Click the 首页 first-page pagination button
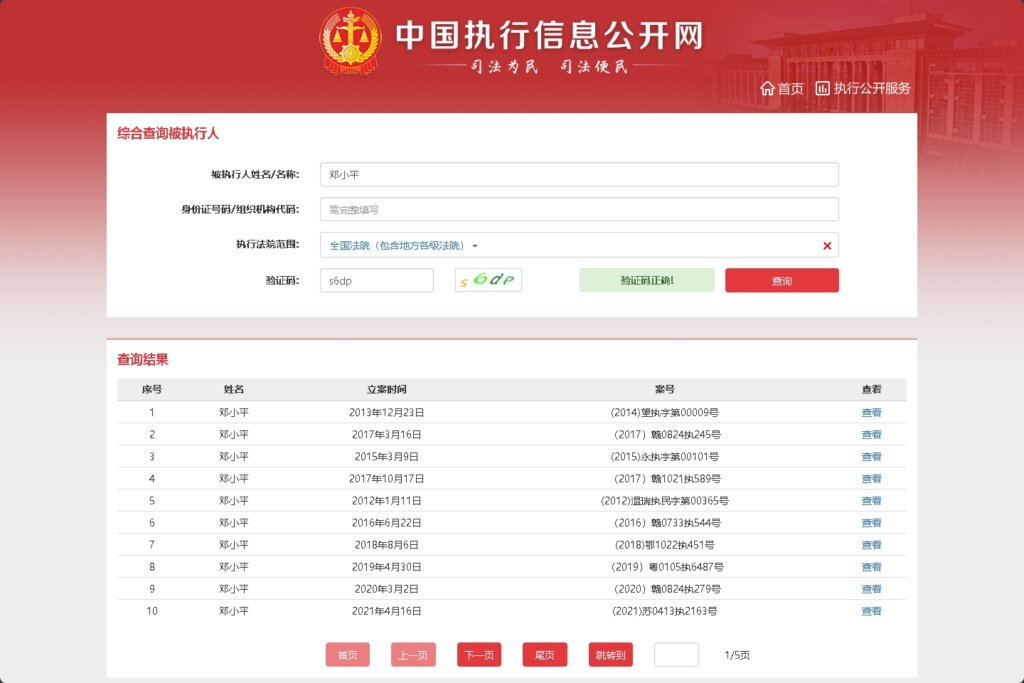Viewport: 1024px width, 683px height. click(x=347, y=654)
